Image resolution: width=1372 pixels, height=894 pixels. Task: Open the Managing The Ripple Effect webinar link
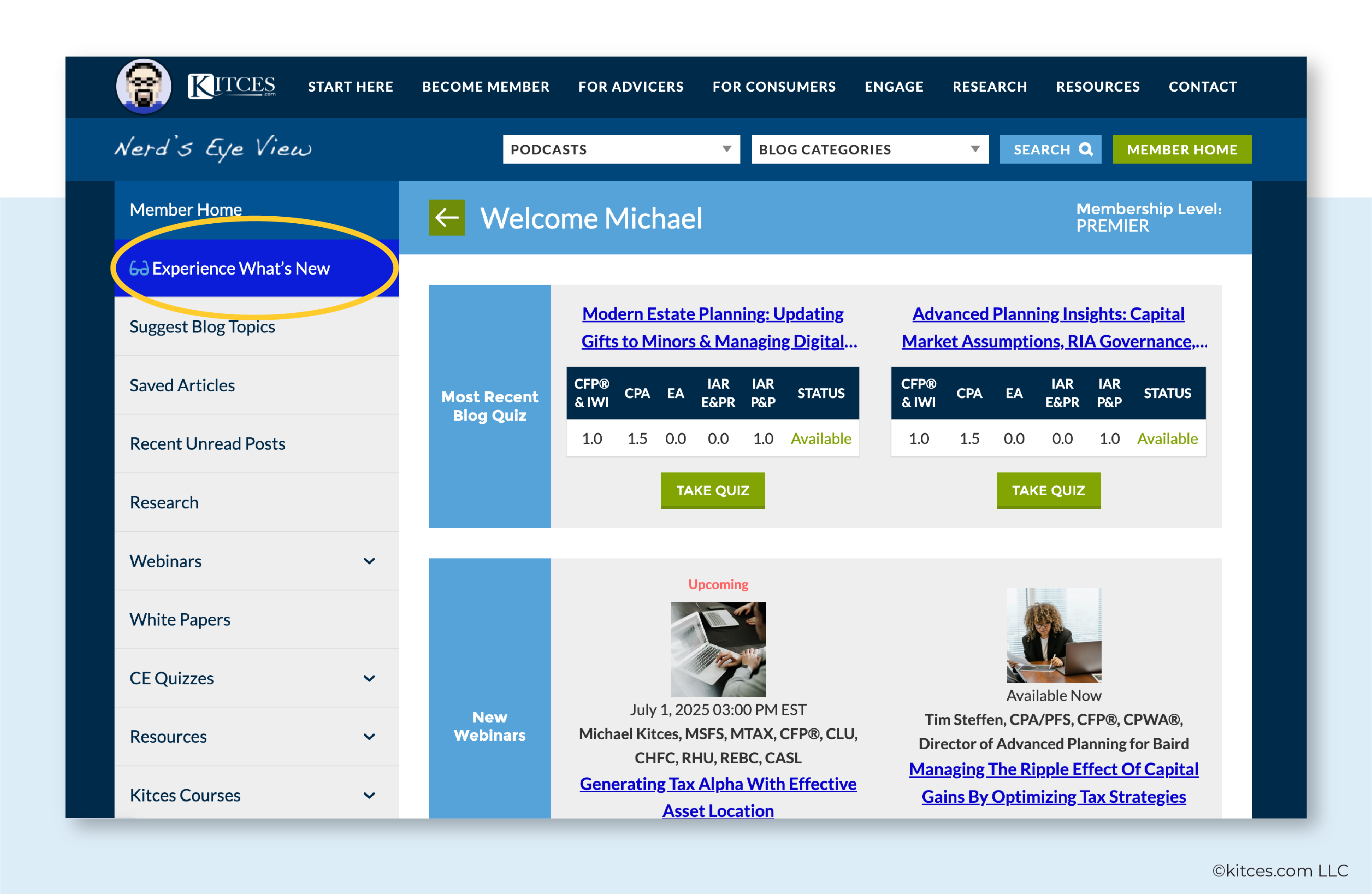[x=1054, y=783]
